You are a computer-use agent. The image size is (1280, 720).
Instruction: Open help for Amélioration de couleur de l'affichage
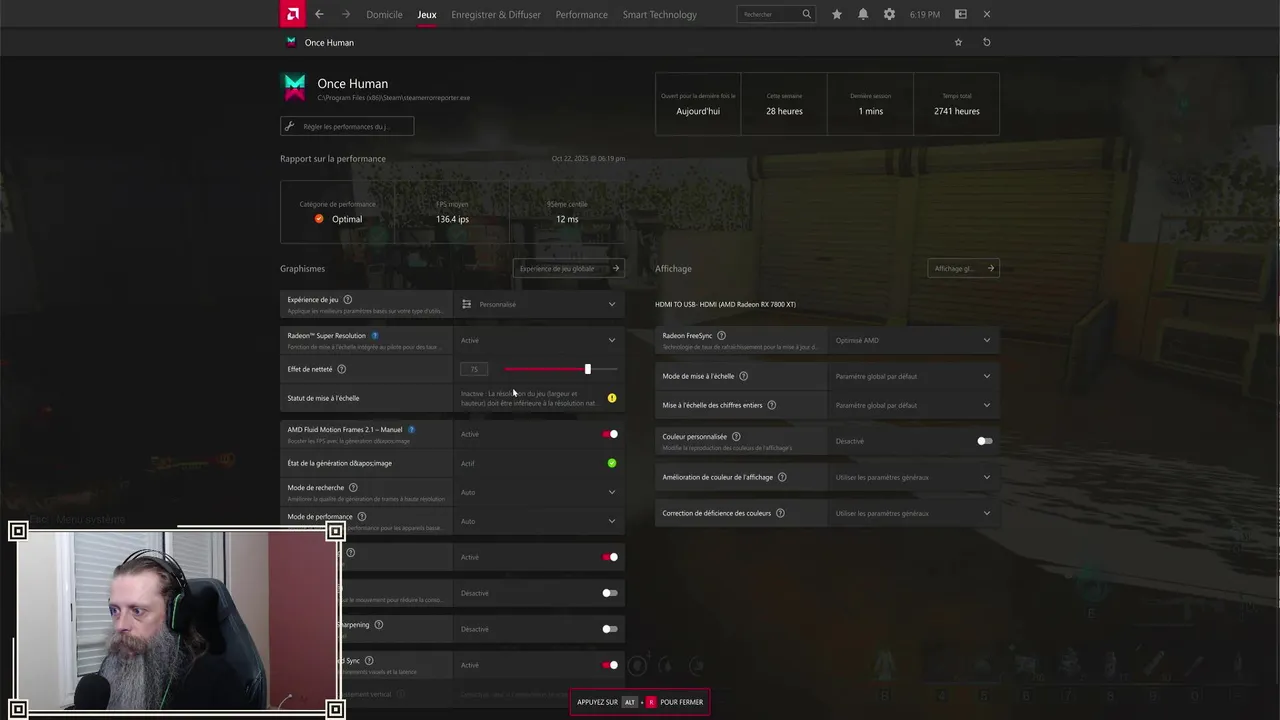coord(782,477)
